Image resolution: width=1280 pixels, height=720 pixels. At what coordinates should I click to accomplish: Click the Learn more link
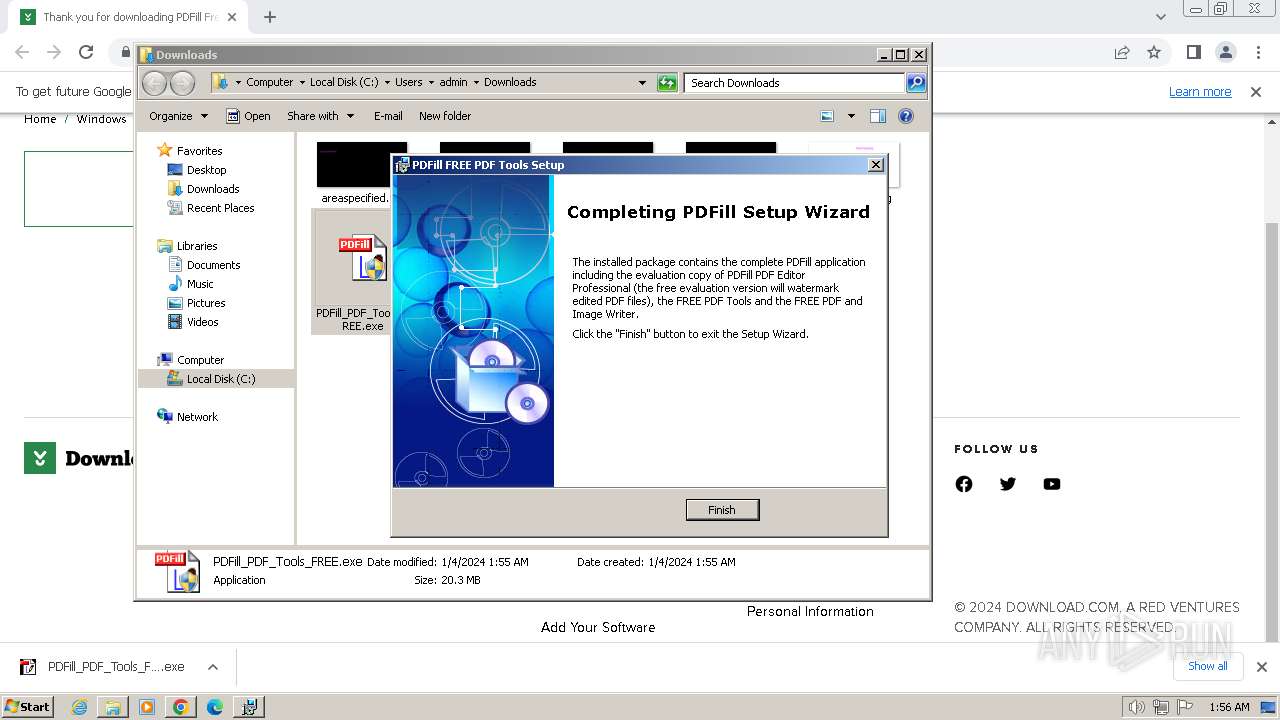(x=1200, y=91)
